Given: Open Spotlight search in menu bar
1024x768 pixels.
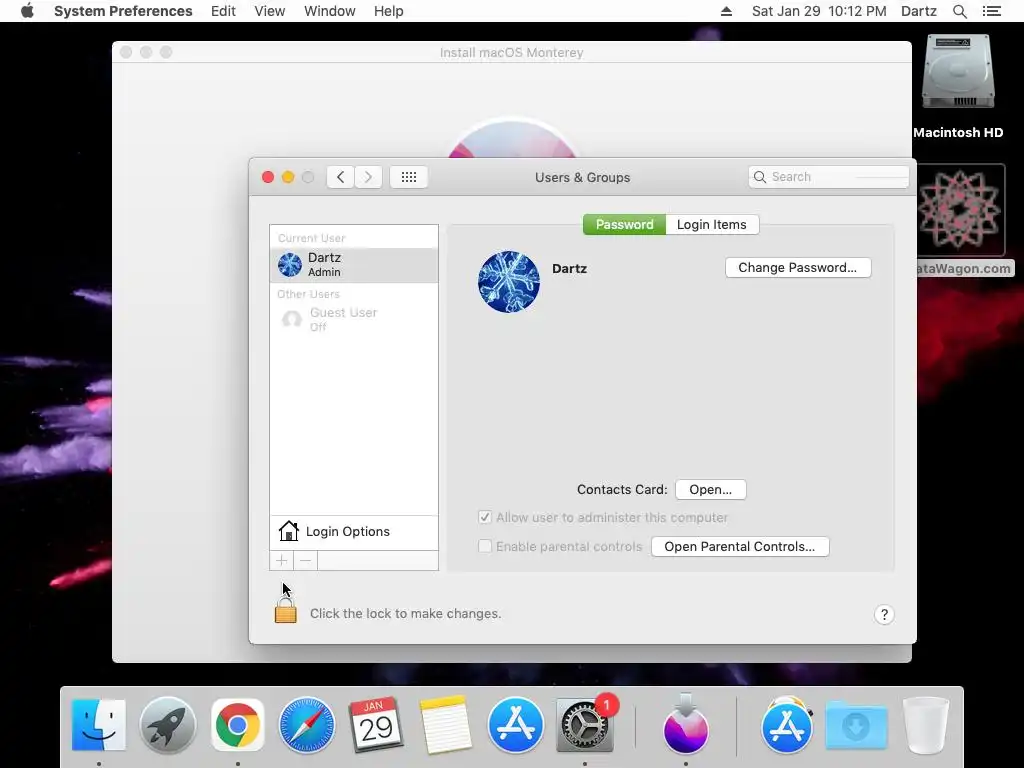Looking at the screenshot, I should point(959,11).
